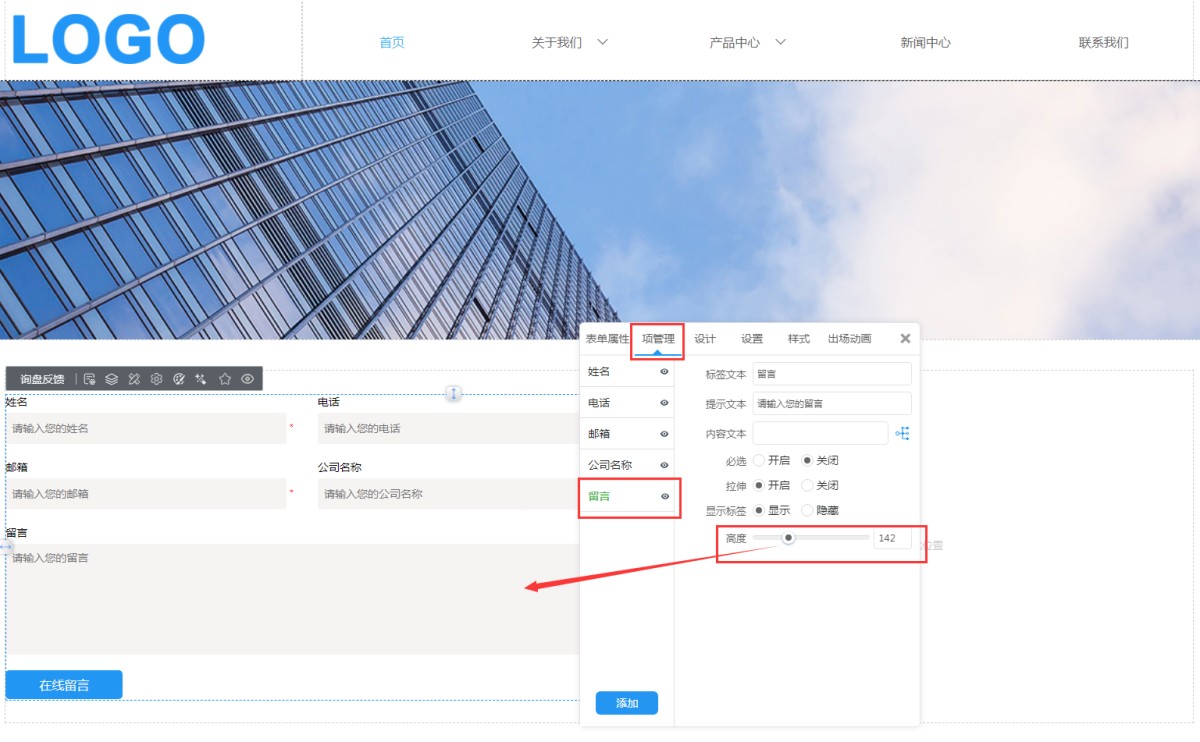Toggle visibility eye in the form toolbar
1200x742 pixels.
247,379
